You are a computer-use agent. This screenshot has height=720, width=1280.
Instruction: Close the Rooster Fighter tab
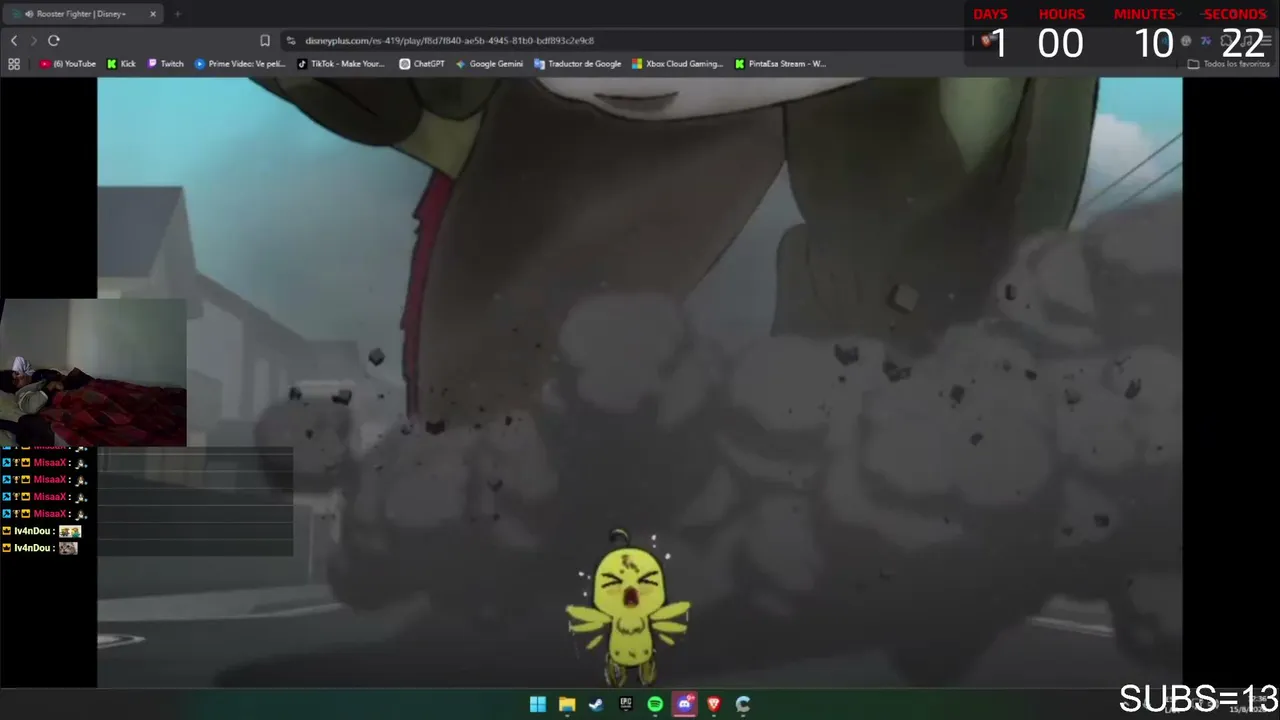point(153,14)
